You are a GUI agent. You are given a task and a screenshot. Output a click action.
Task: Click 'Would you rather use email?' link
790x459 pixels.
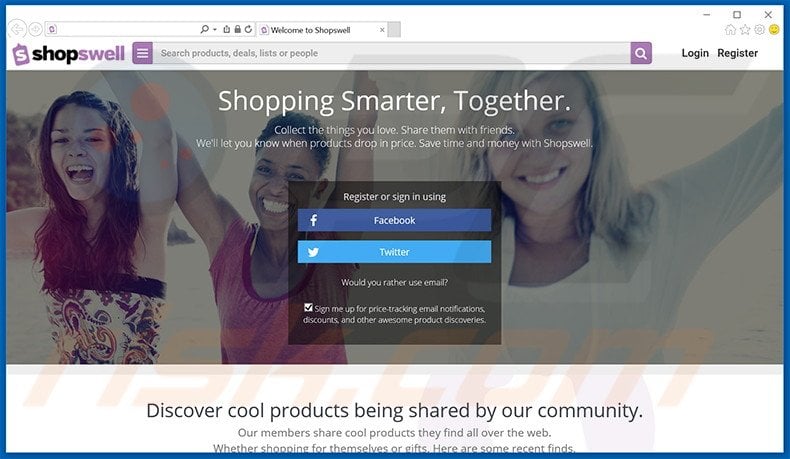point(394,283)
